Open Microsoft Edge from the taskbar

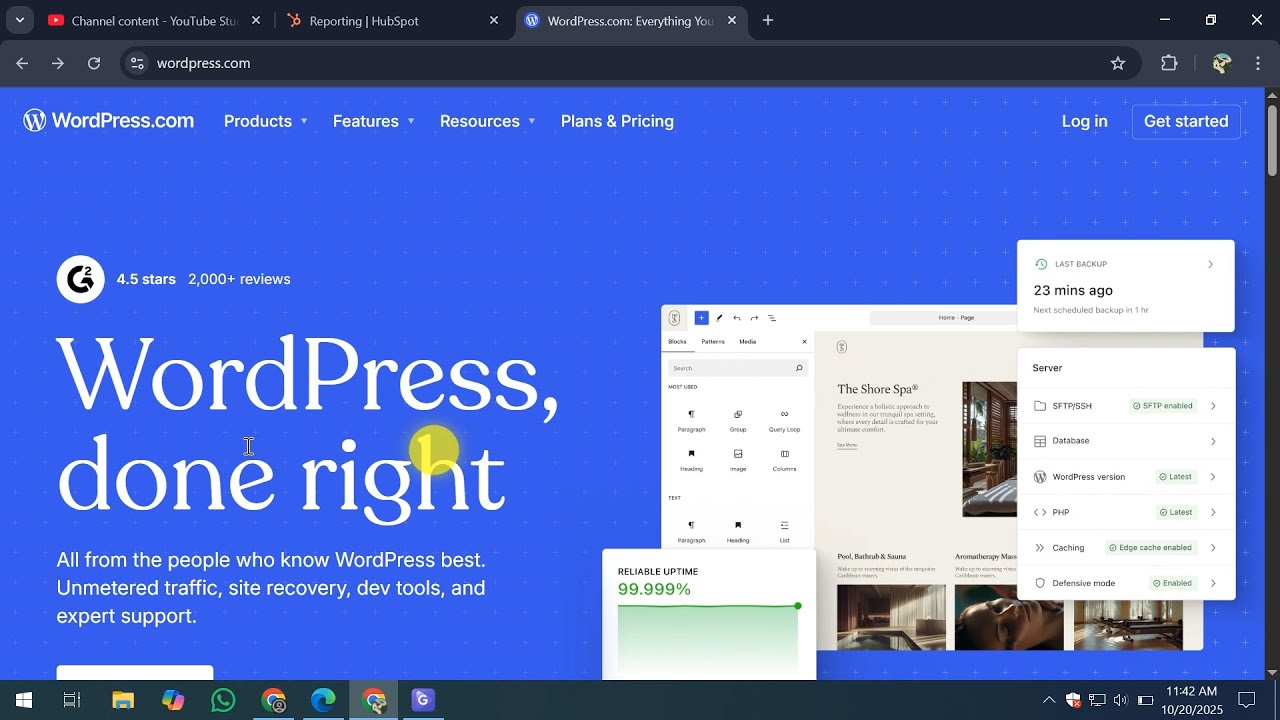[323, 700]
